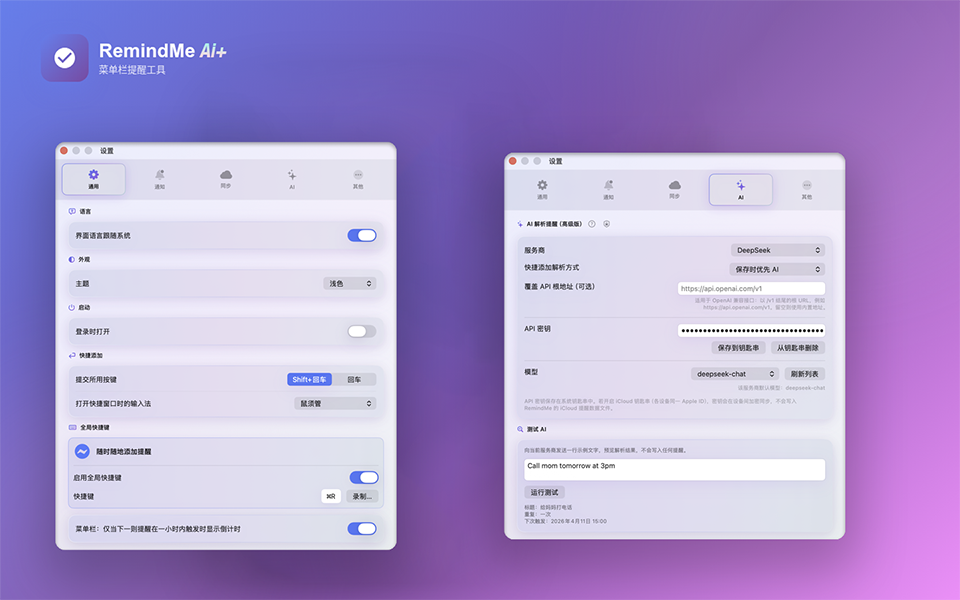This screenshot has width=960, height=600.
Task: Disable the 启用全局快捷键 switch
Action: [x=363, y=478]
